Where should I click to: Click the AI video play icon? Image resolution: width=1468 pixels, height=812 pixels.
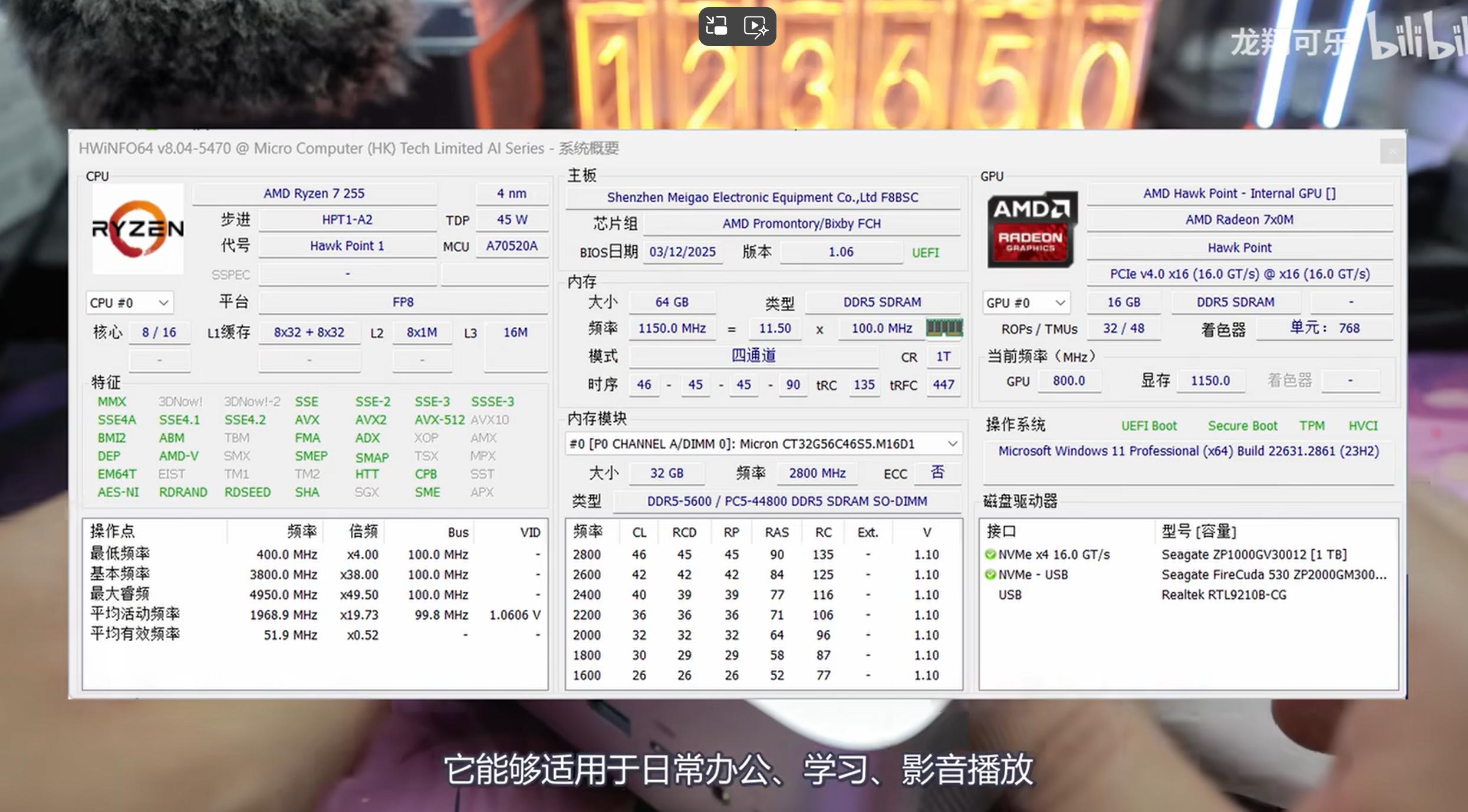(x=756, y=26)
